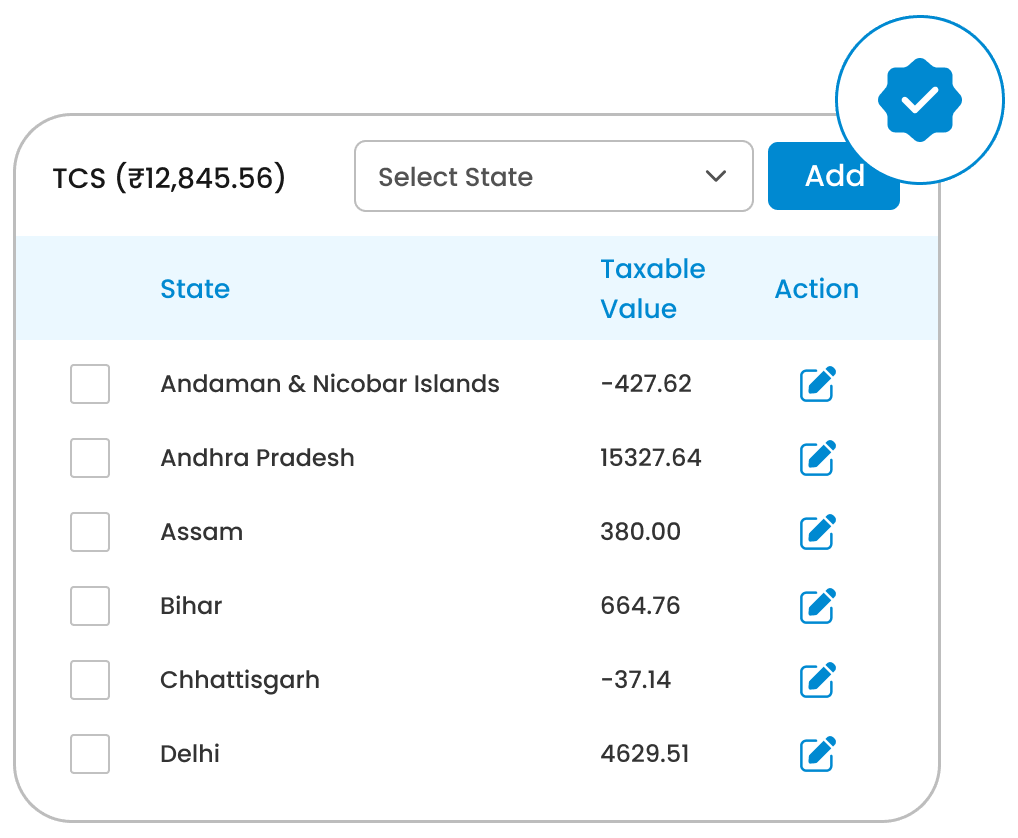Viewport: 1018px width, 838px height.
Task: Click the blue verified checkmark badge
Action: [919, 99]
